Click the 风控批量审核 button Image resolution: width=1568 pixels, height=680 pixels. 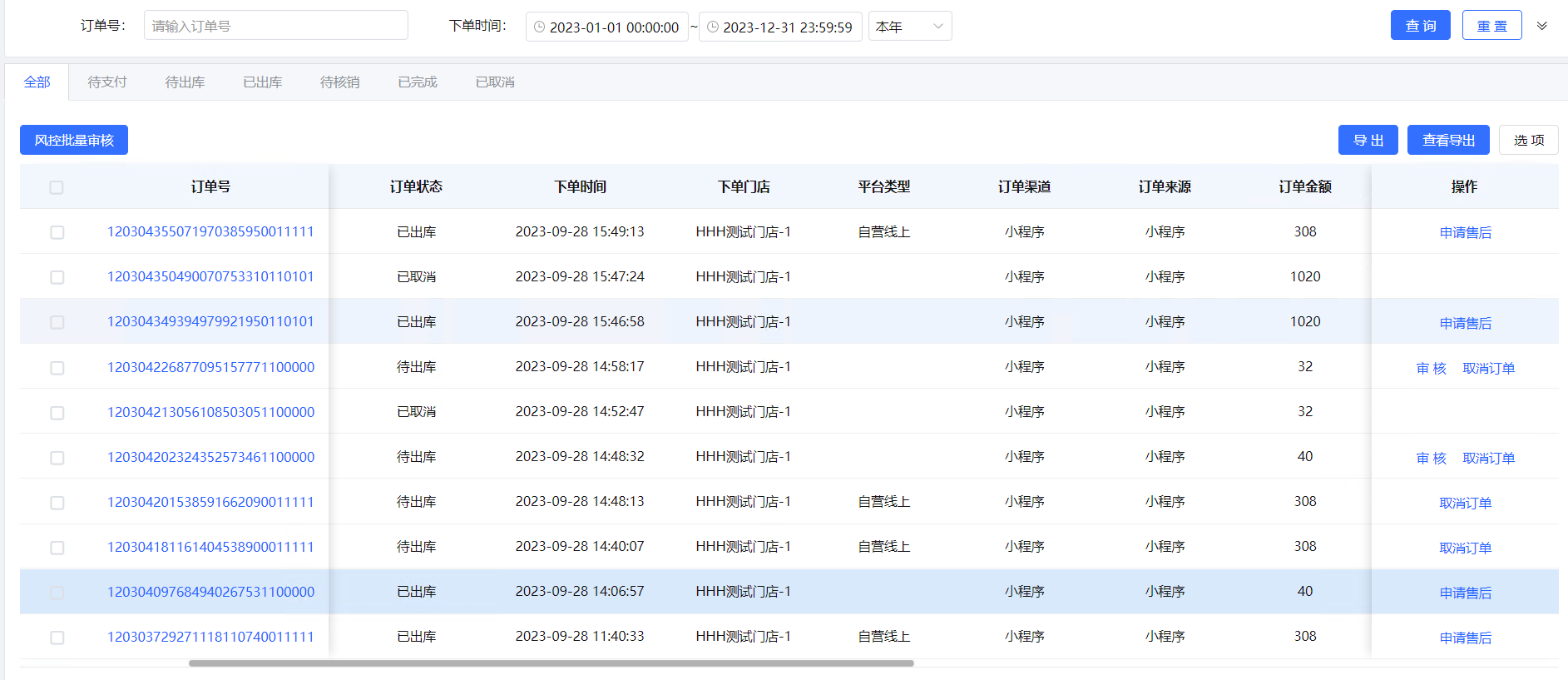(x=74, y=140)
